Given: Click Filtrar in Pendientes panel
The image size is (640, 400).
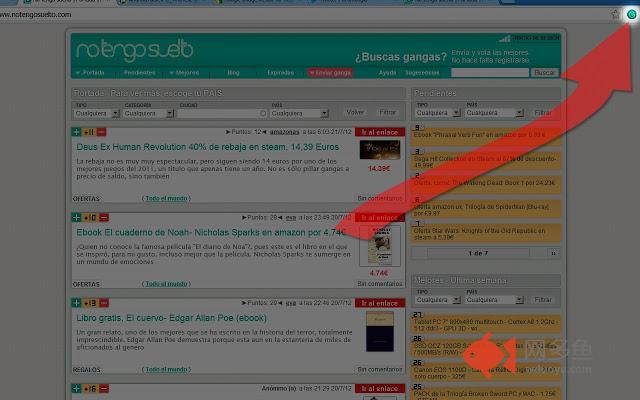Looking at the screenshot, I should click(x=543, y=113).
